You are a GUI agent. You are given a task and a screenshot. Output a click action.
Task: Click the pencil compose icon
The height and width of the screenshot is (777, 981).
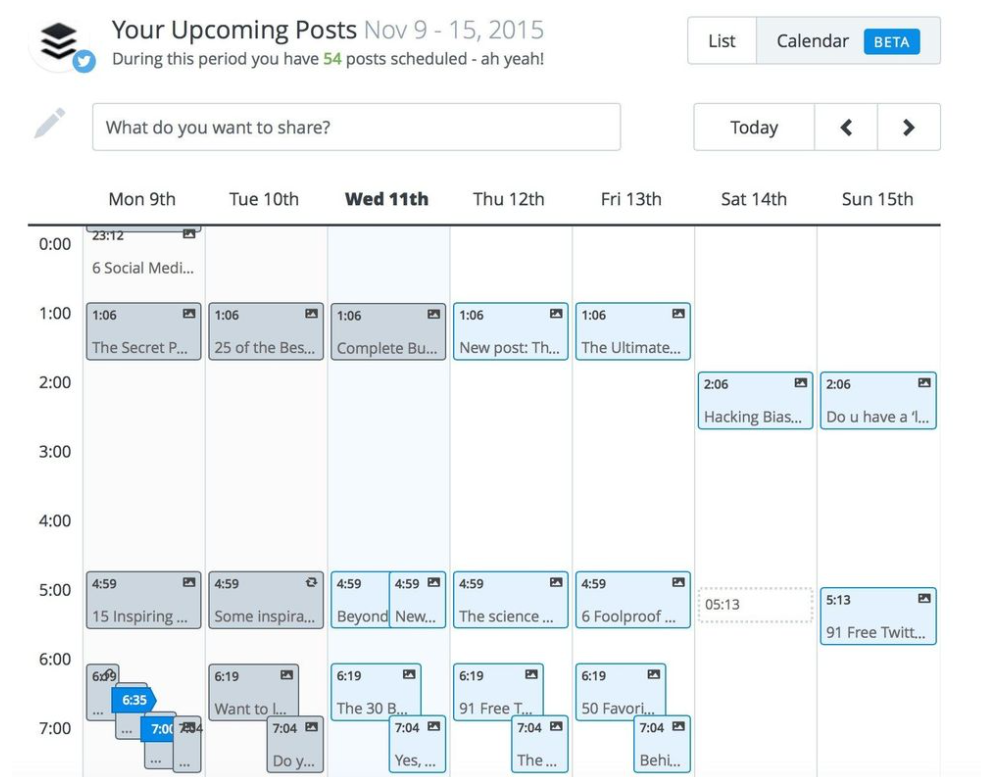49,123
